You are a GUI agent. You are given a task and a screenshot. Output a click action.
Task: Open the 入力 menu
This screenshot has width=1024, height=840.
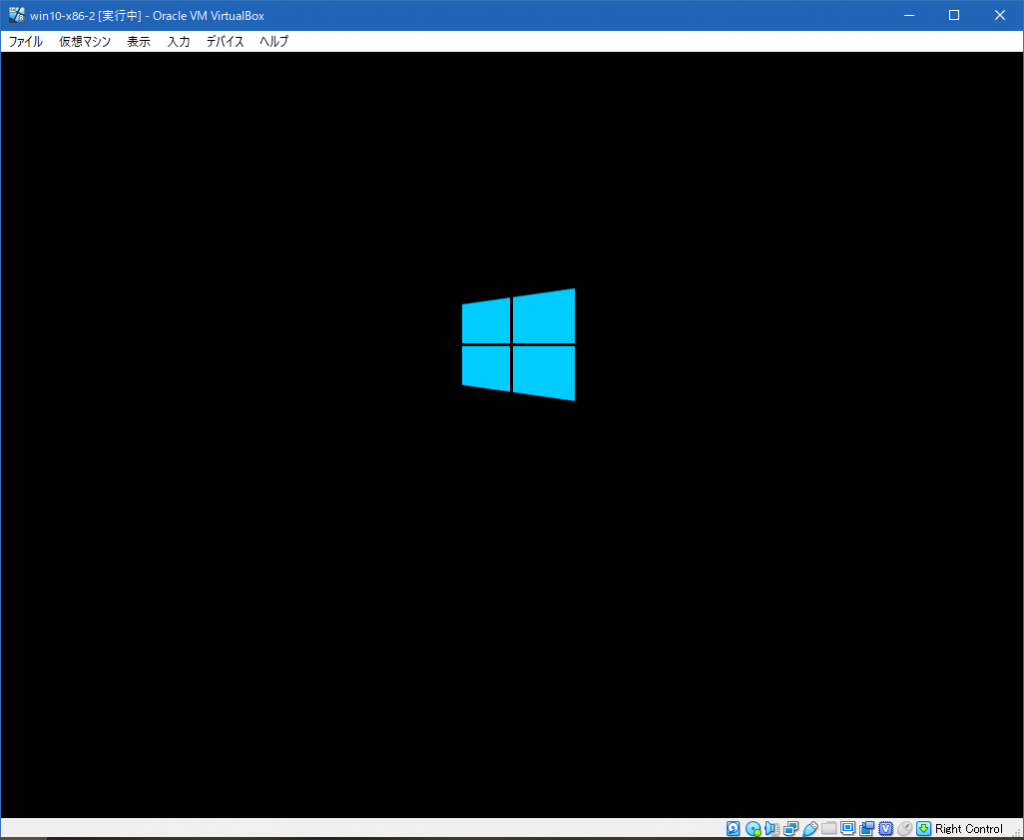[x=178, y=42]
